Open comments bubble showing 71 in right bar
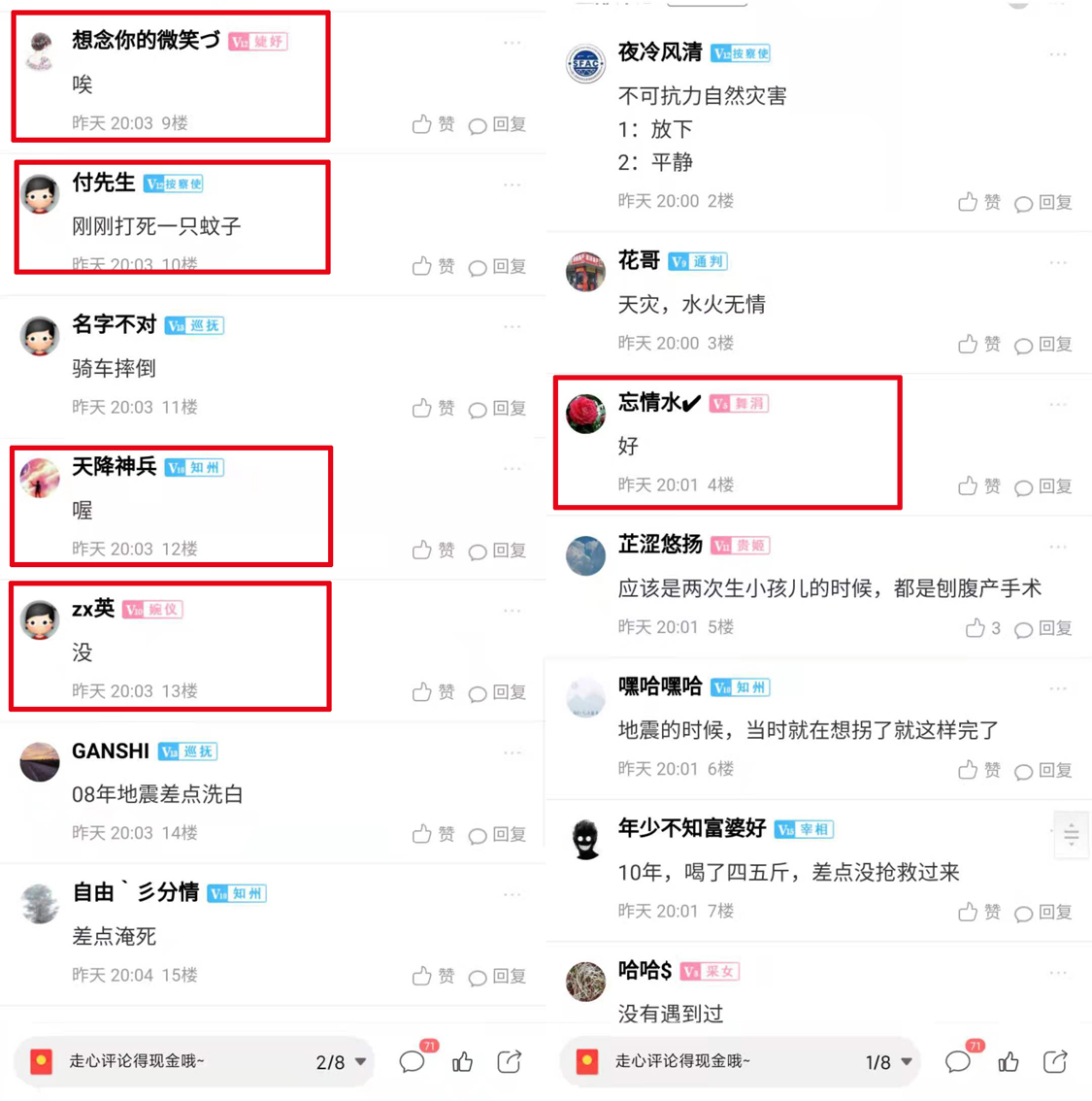 point(959,1060)
